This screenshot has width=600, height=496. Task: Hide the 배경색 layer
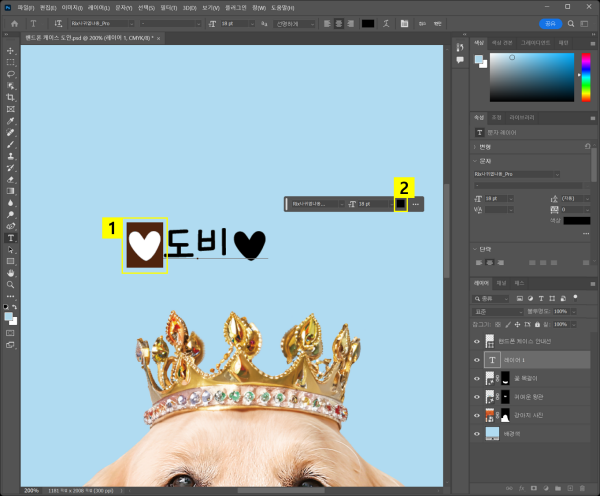476,434
